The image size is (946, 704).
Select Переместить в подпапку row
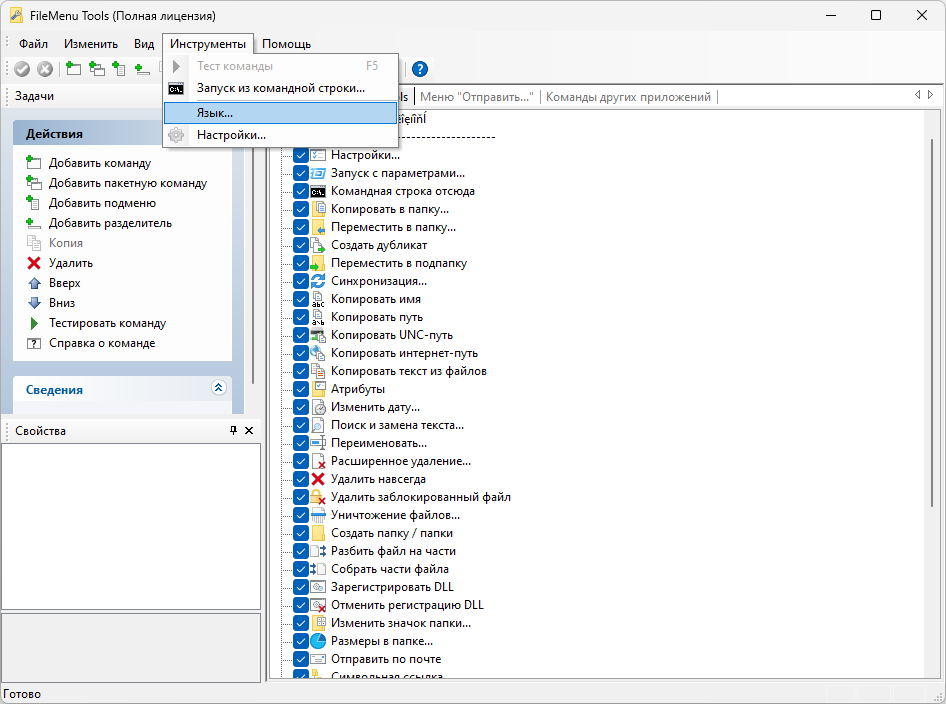[x=399, y=263]
